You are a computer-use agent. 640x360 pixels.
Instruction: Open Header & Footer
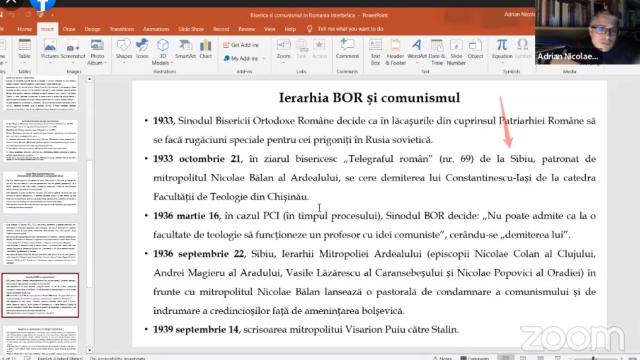395,52
